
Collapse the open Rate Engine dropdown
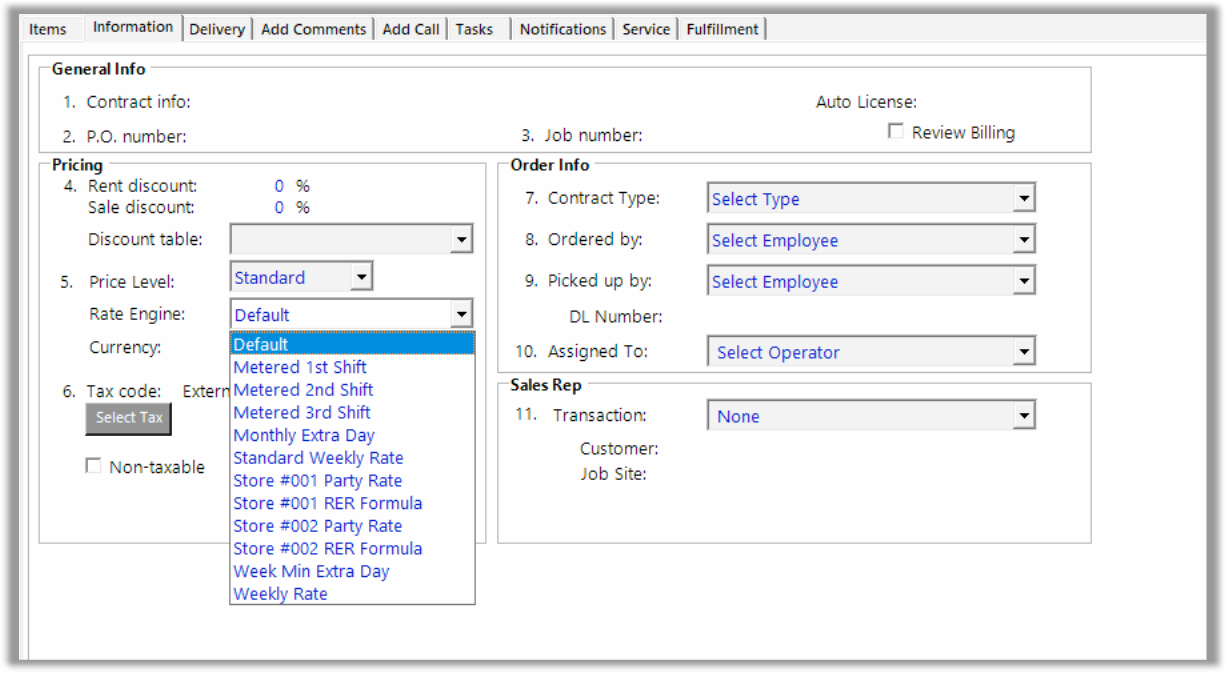click(x=461, y=313)
